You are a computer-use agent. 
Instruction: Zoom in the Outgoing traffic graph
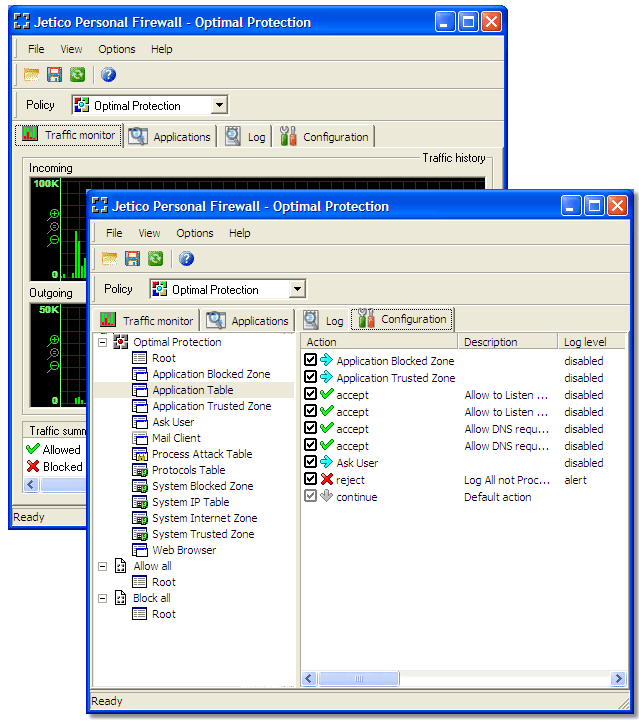pos(53,340)
